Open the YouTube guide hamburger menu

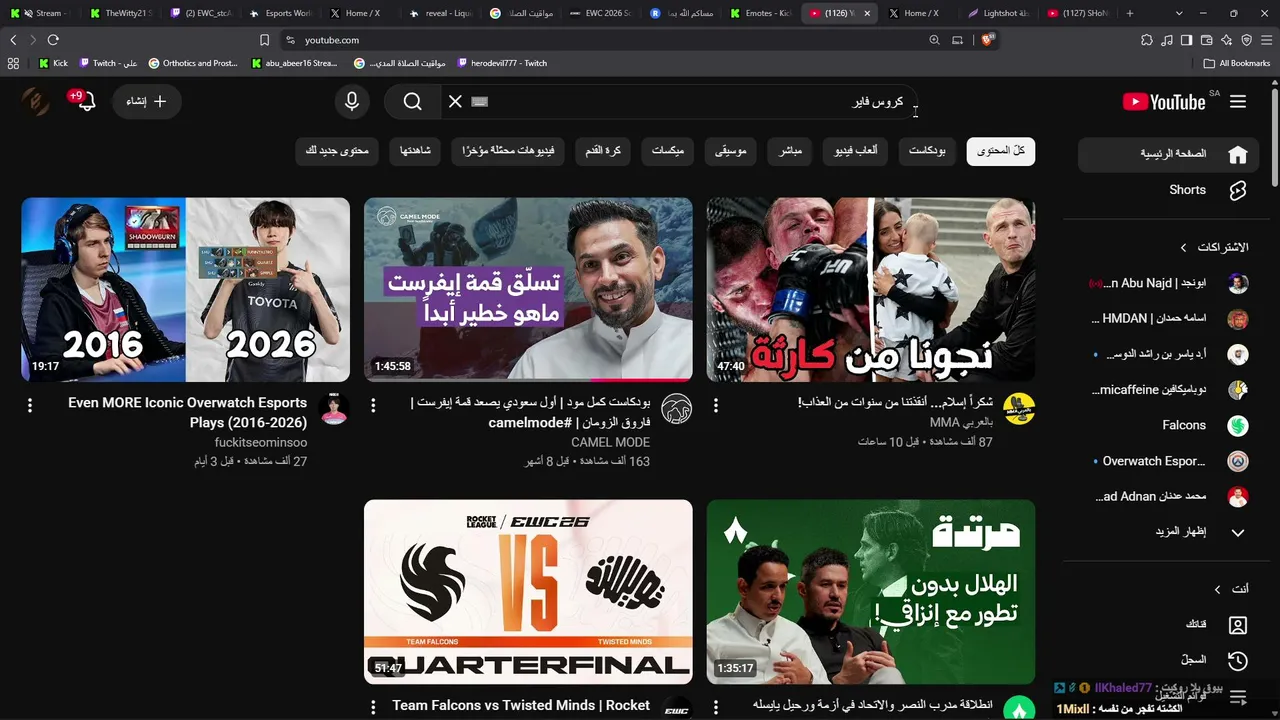pos(1238,102)
